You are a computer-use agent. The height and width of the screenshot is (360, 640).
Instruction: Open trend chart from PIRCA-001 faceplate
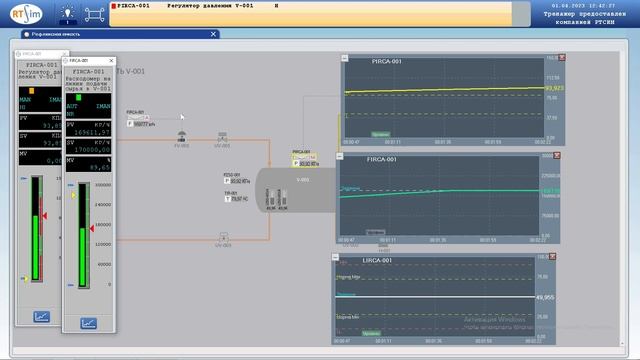[x=41, y=316]
